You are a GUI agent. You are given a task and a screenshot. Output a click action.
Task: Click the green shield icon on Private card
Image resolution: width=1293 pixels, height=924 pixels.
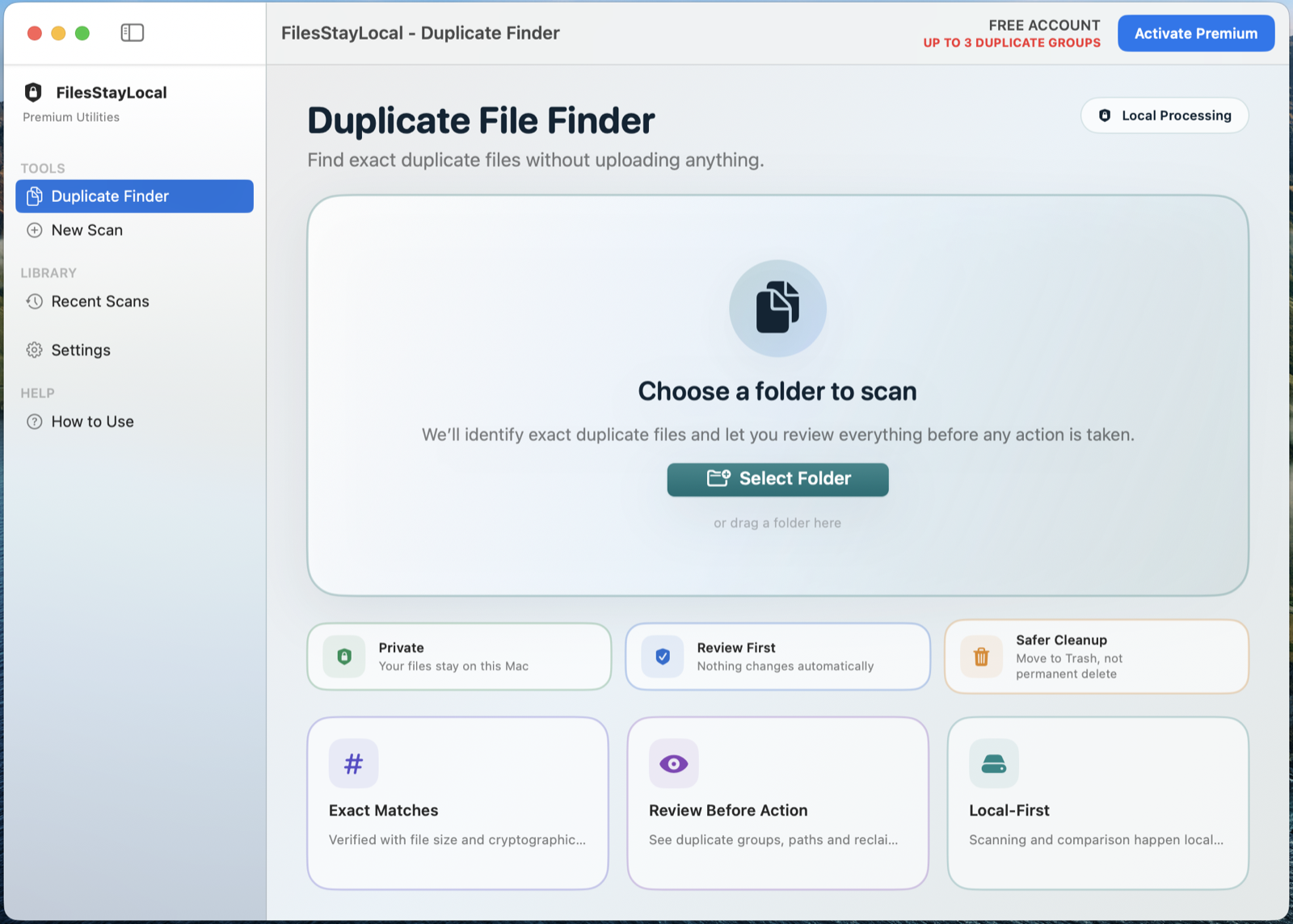click(x=344, y=657)
